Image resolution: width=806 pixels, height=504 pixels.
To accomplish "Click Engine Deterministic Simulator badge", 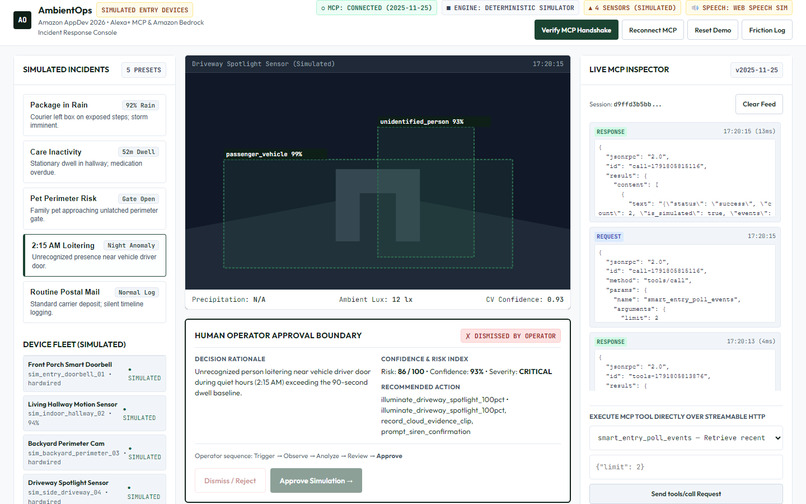I will [x=510, y=8].
